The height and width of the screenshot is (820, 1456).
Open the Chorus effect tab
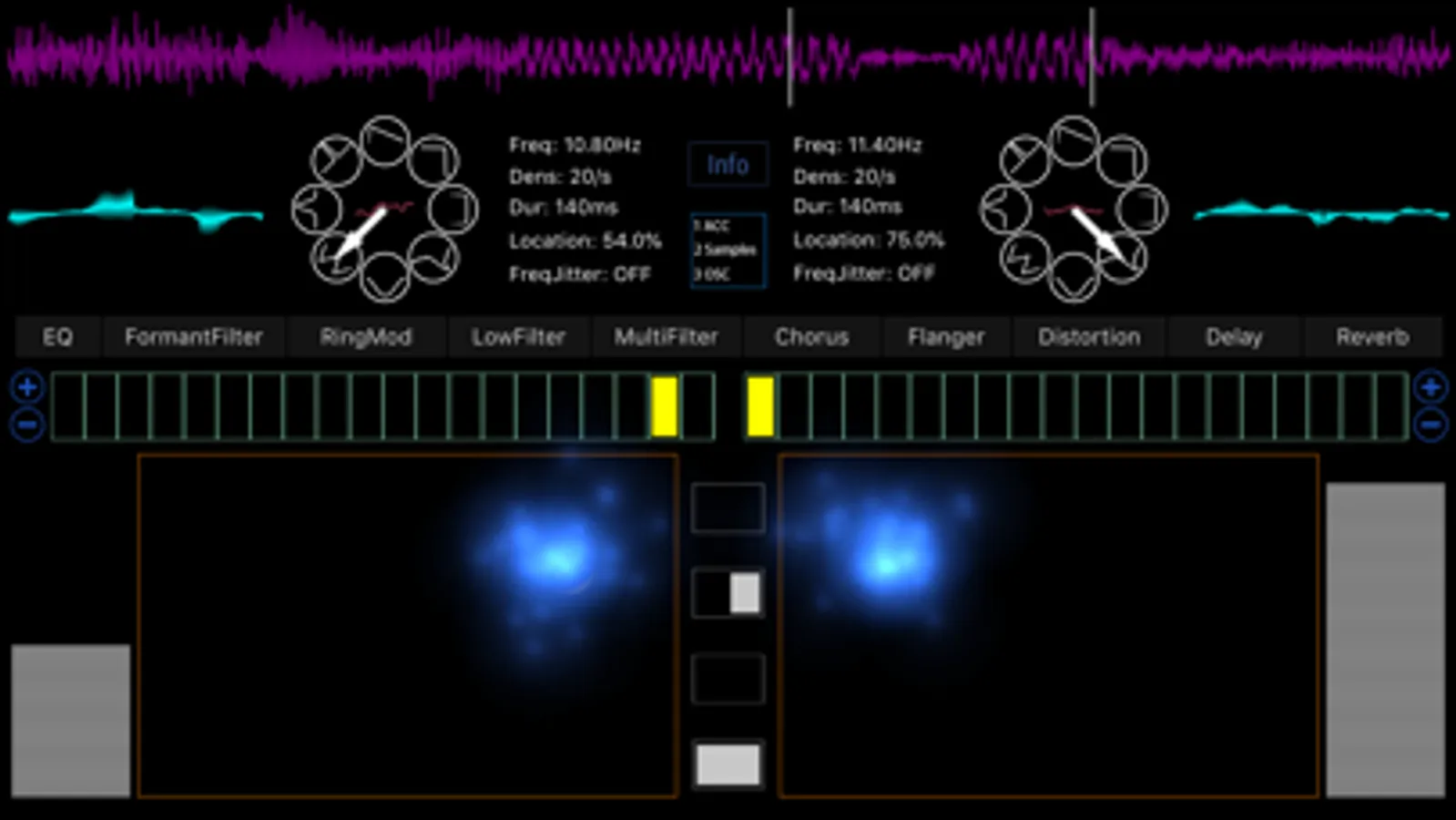coord(812,337)
